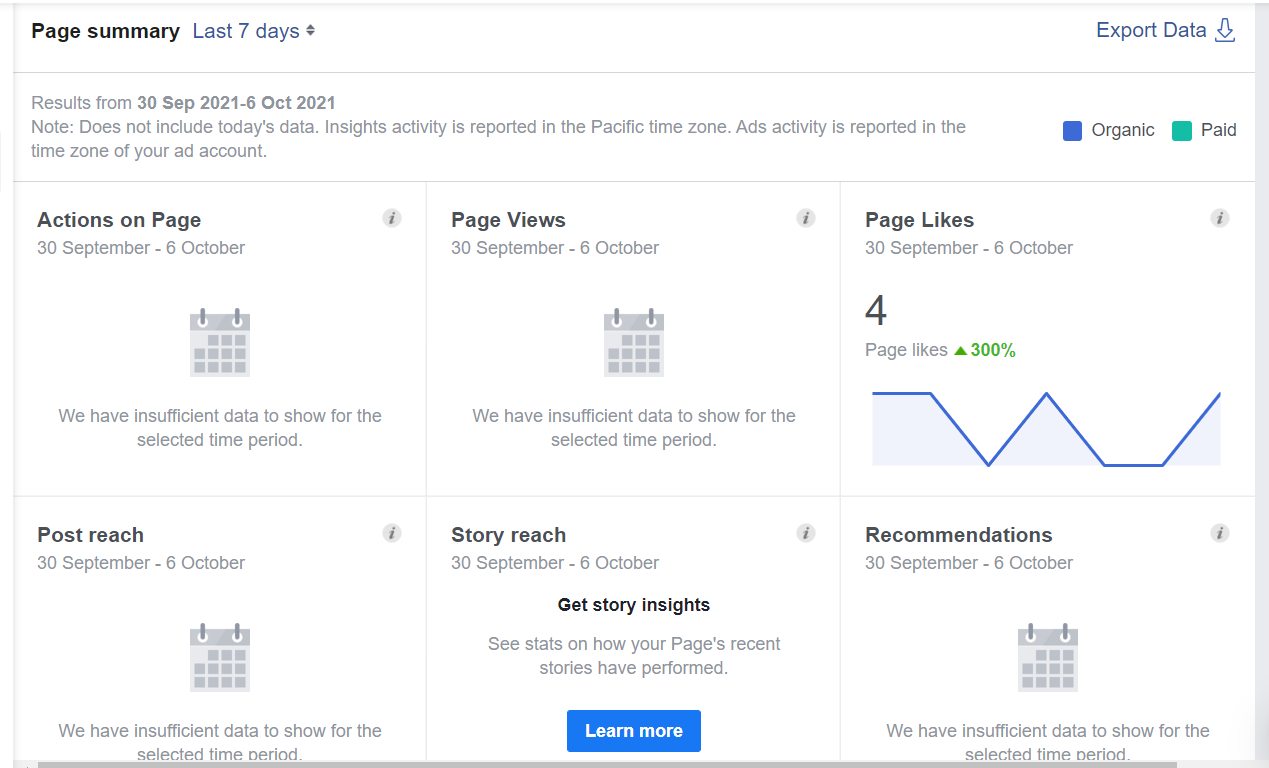Click the Export Data link
The width and height of the screenshot is (1269, 768).
tap(1151, 30)
